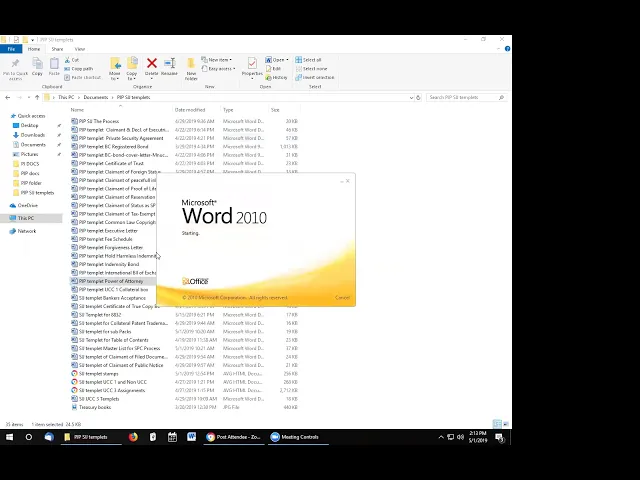Select file PIP SII The Process
Image resolution: width=640 pixels, height=480 pixels.
point(99,121)
